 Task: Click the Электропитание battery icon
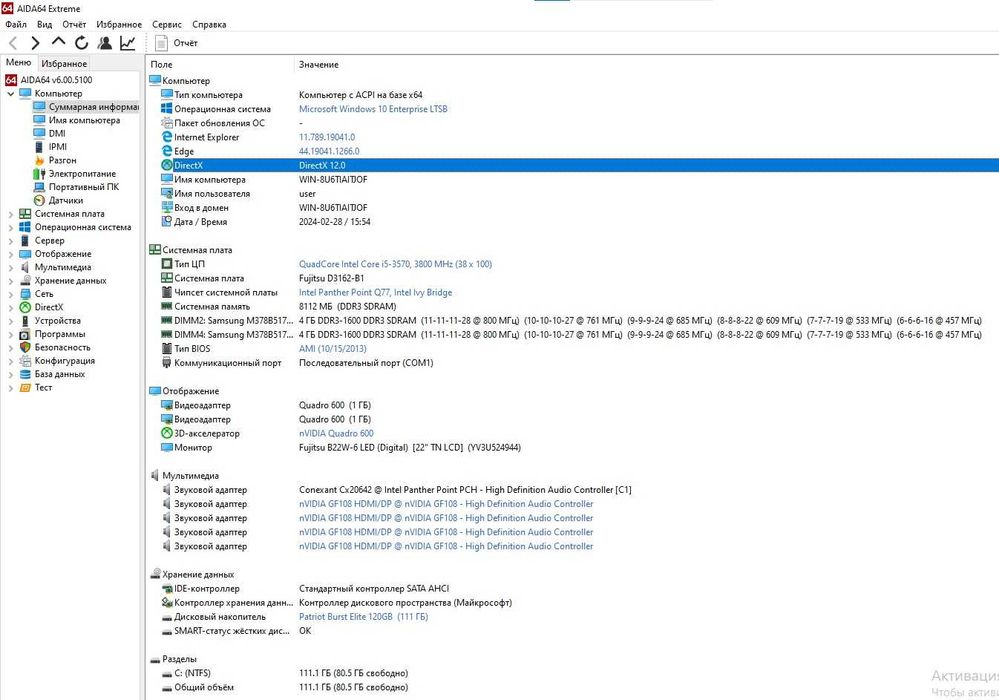click(x=39, y=174)
